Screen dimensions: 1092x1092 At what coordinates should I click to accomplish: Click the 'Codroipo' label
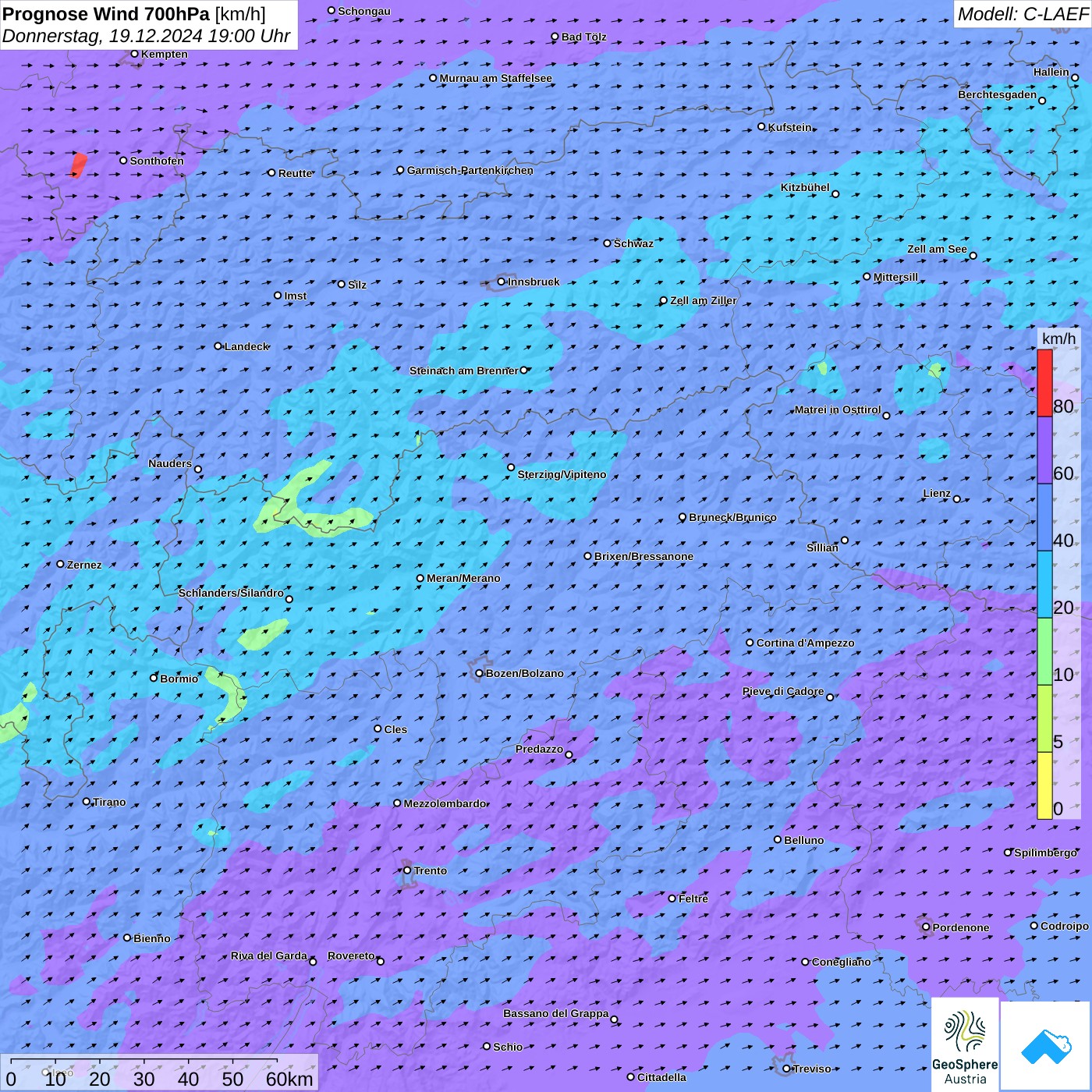pyautogui.click(x=1065, y=926)
